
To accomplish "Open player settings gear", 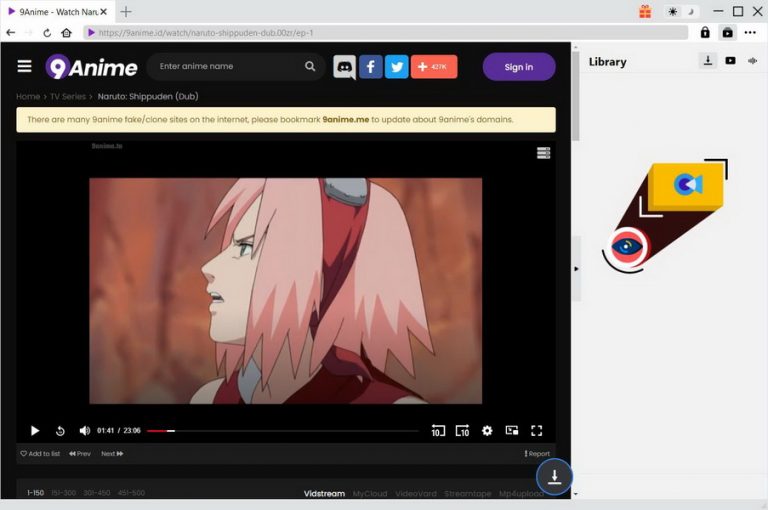I will [x=487, y=431].
